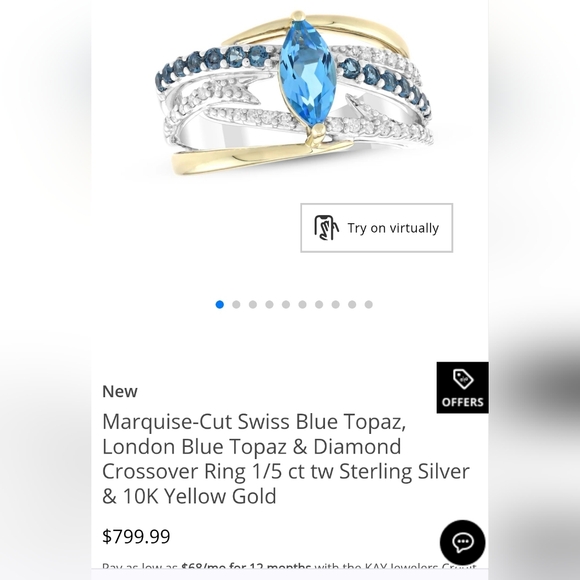Select the eighth carousel dot

pyautogui.click(x=335, y=304)
